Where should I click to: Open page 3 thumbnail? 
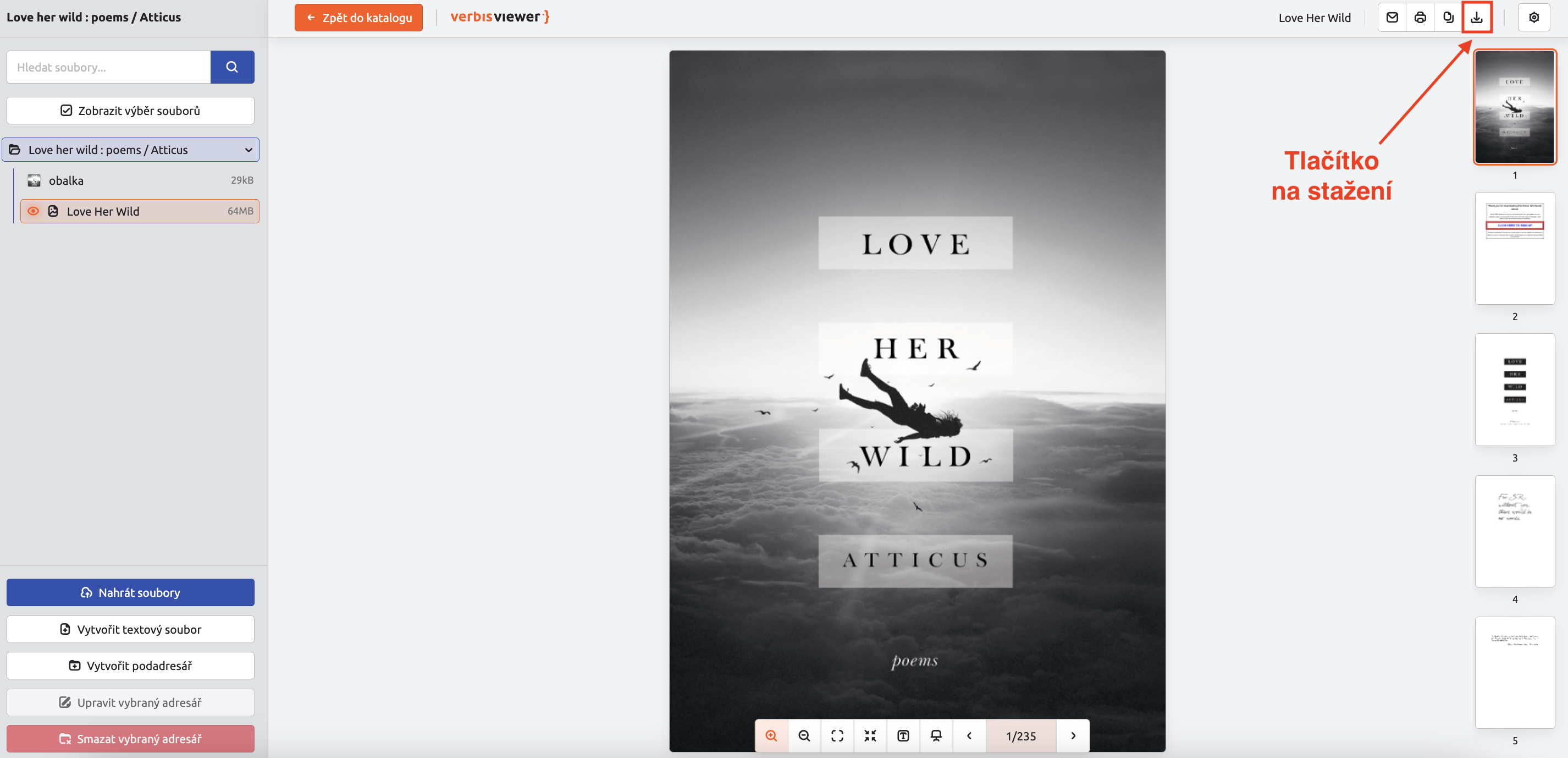[1515, 389]
